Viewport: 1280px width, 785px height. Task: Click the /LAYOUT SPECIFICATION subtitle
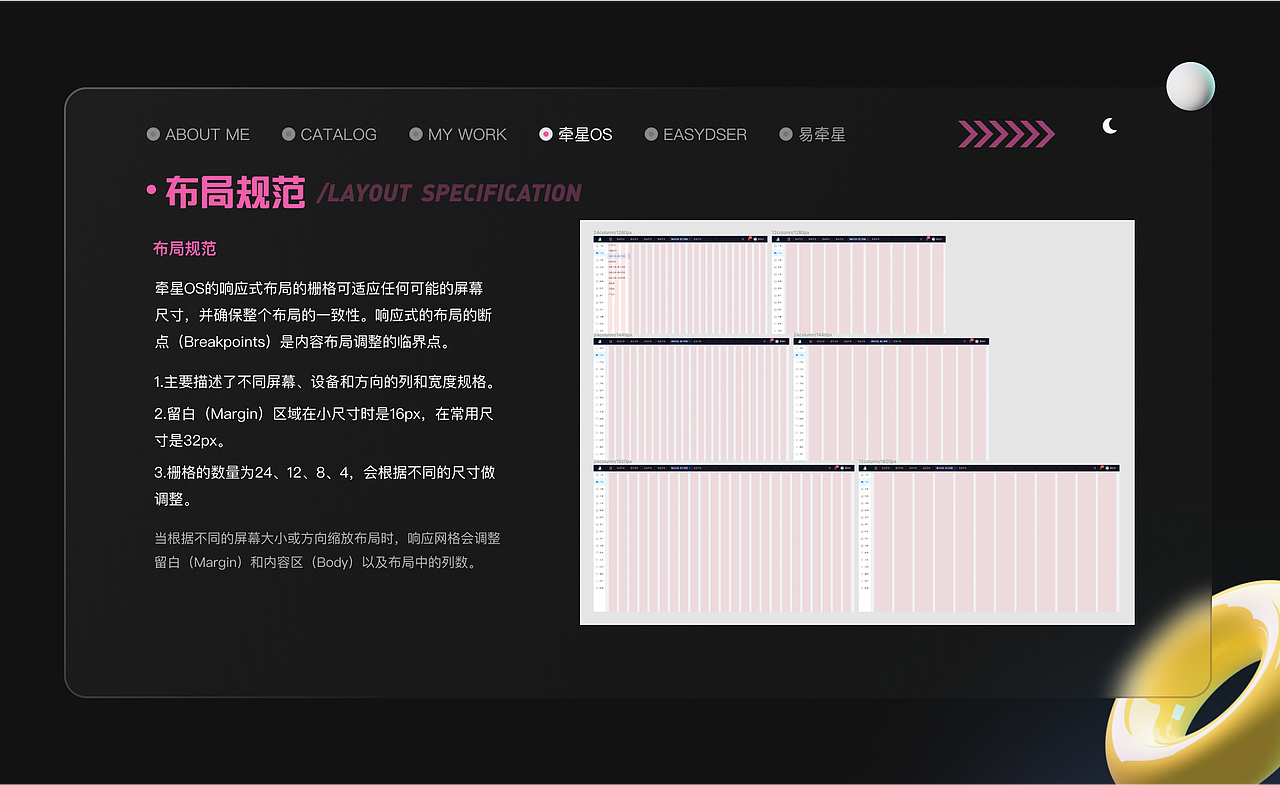pos(449,193)
